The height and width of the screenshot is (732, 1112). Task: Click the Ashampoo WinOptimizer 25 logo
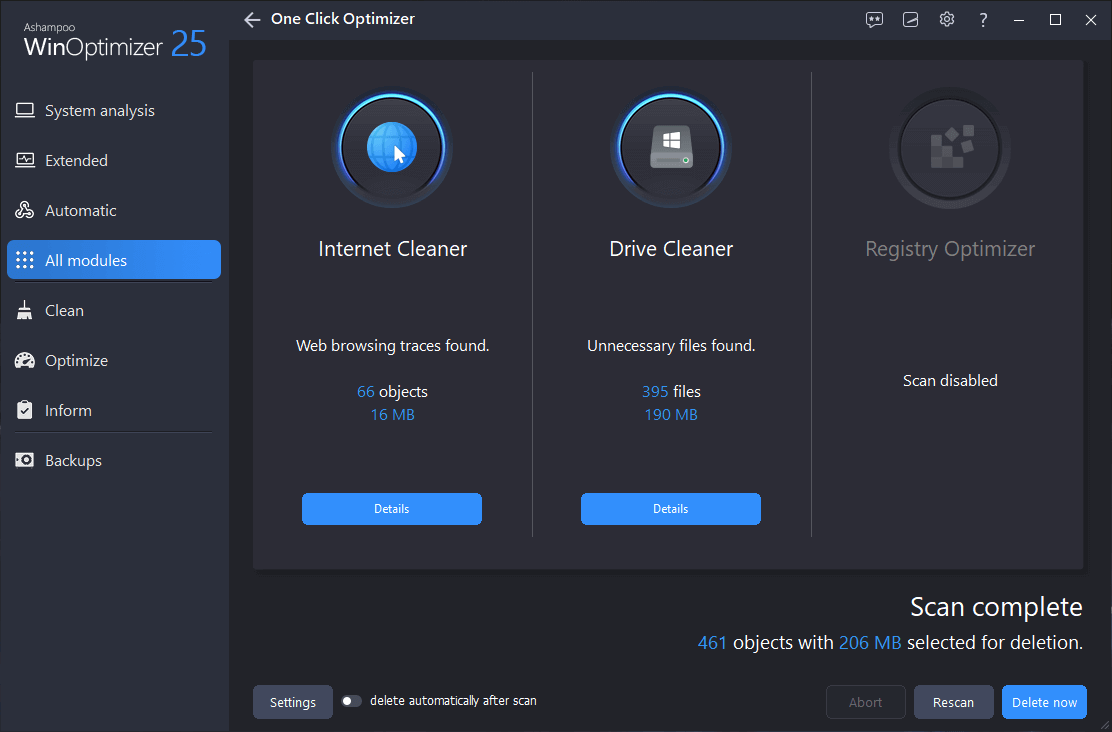point(114,41)
